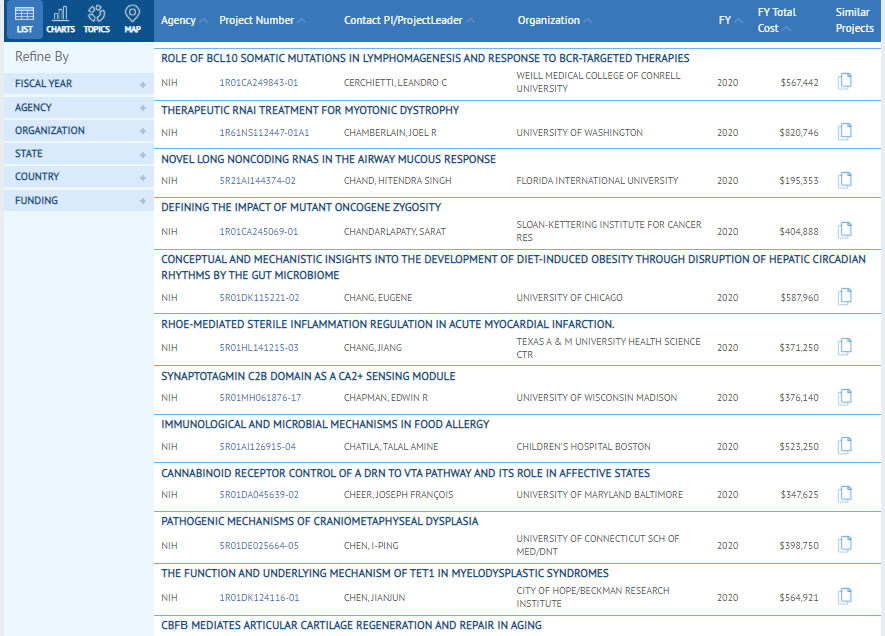Select PI name CHAMBERLAIN, JOEL R
The width and height of the screenshot is (885, 636).
[x=390, y=133]
